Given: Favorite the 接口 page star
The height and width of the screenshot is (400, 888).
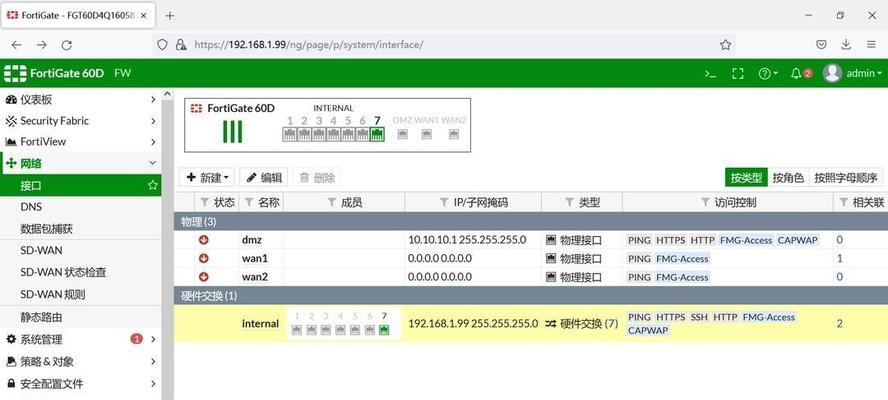Looking at the screenshot, I should (152, 185).
